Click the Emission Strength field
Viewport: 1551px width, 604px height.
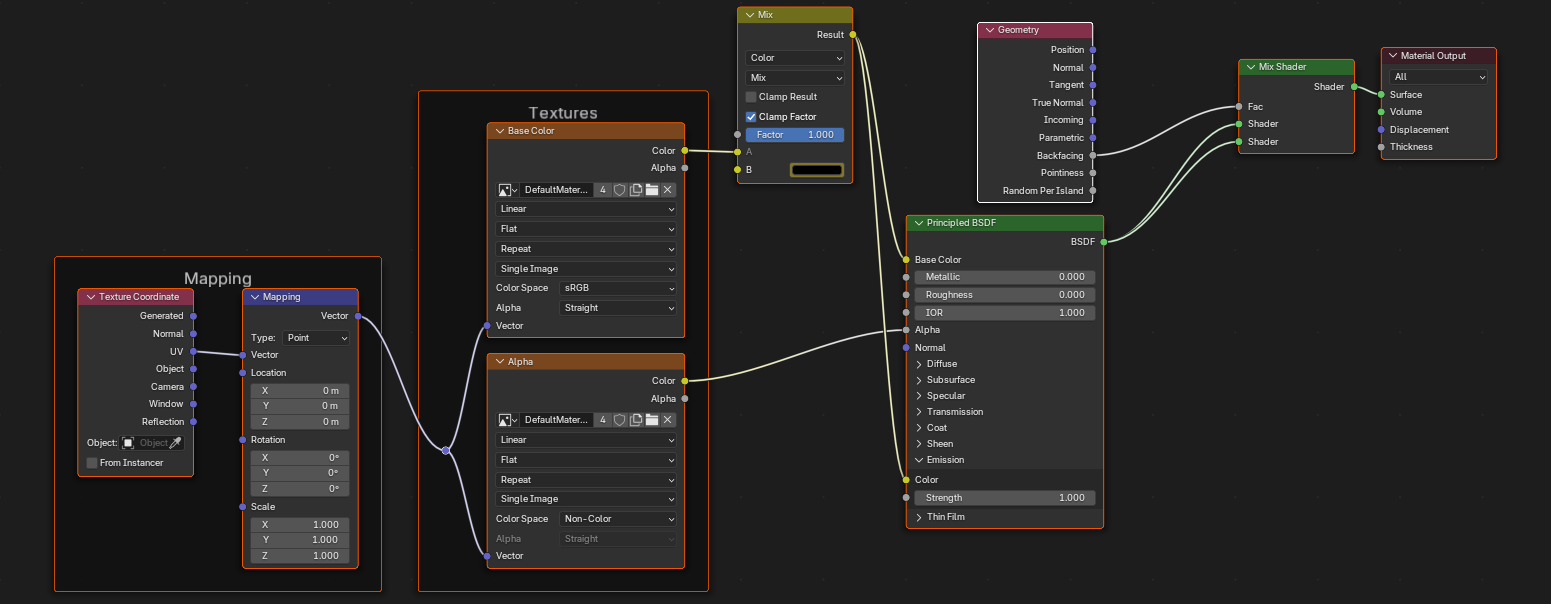coord(1005,498)
